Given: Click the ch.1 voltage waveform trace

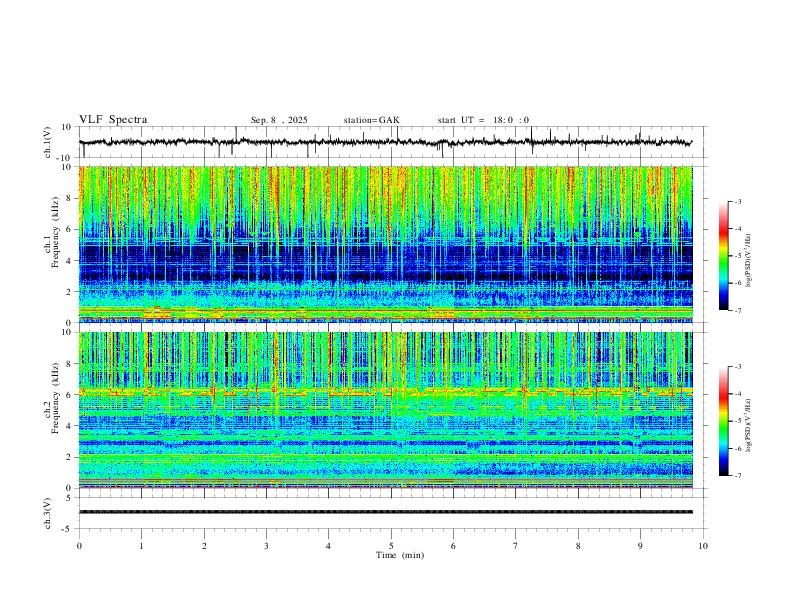Looking at the screenshot, I should click(385, 142).
